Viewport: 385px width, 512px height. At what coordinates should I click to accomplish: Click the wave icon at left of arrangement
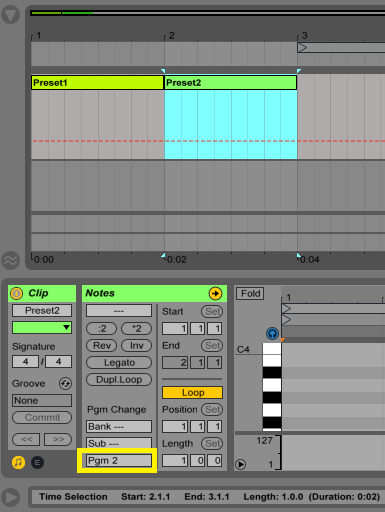click(x=10, y=260)
